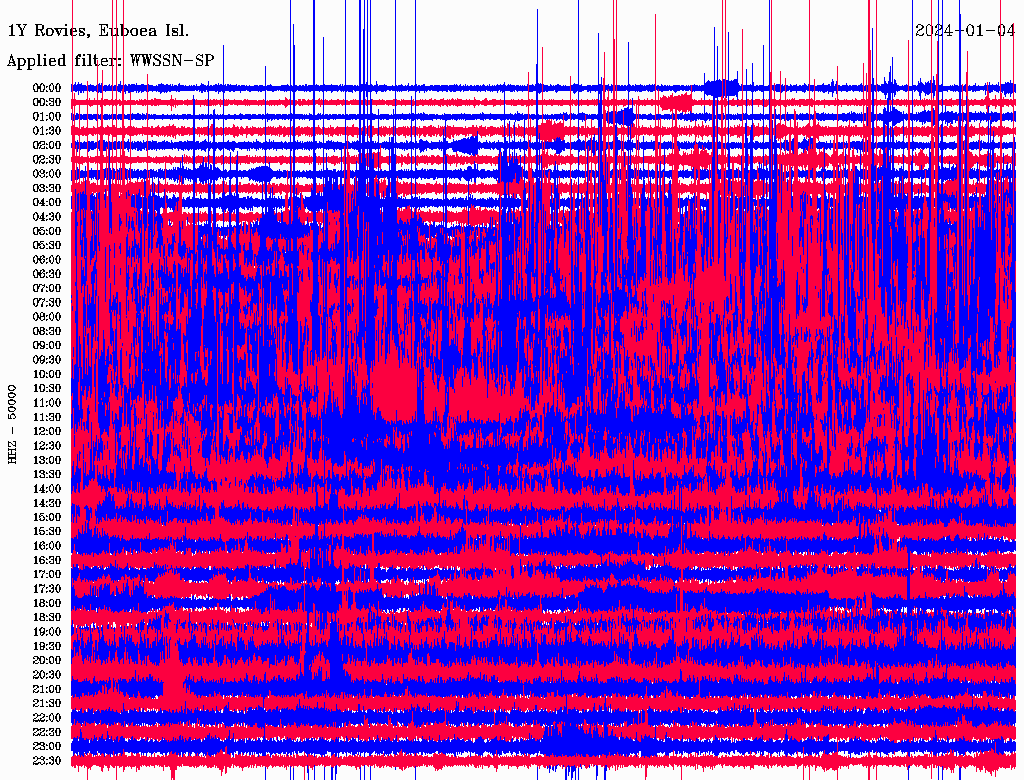Viewport: 1024px width, 780px height.
Task: Click the 03:00 trace time label
Action: (47, 174)
